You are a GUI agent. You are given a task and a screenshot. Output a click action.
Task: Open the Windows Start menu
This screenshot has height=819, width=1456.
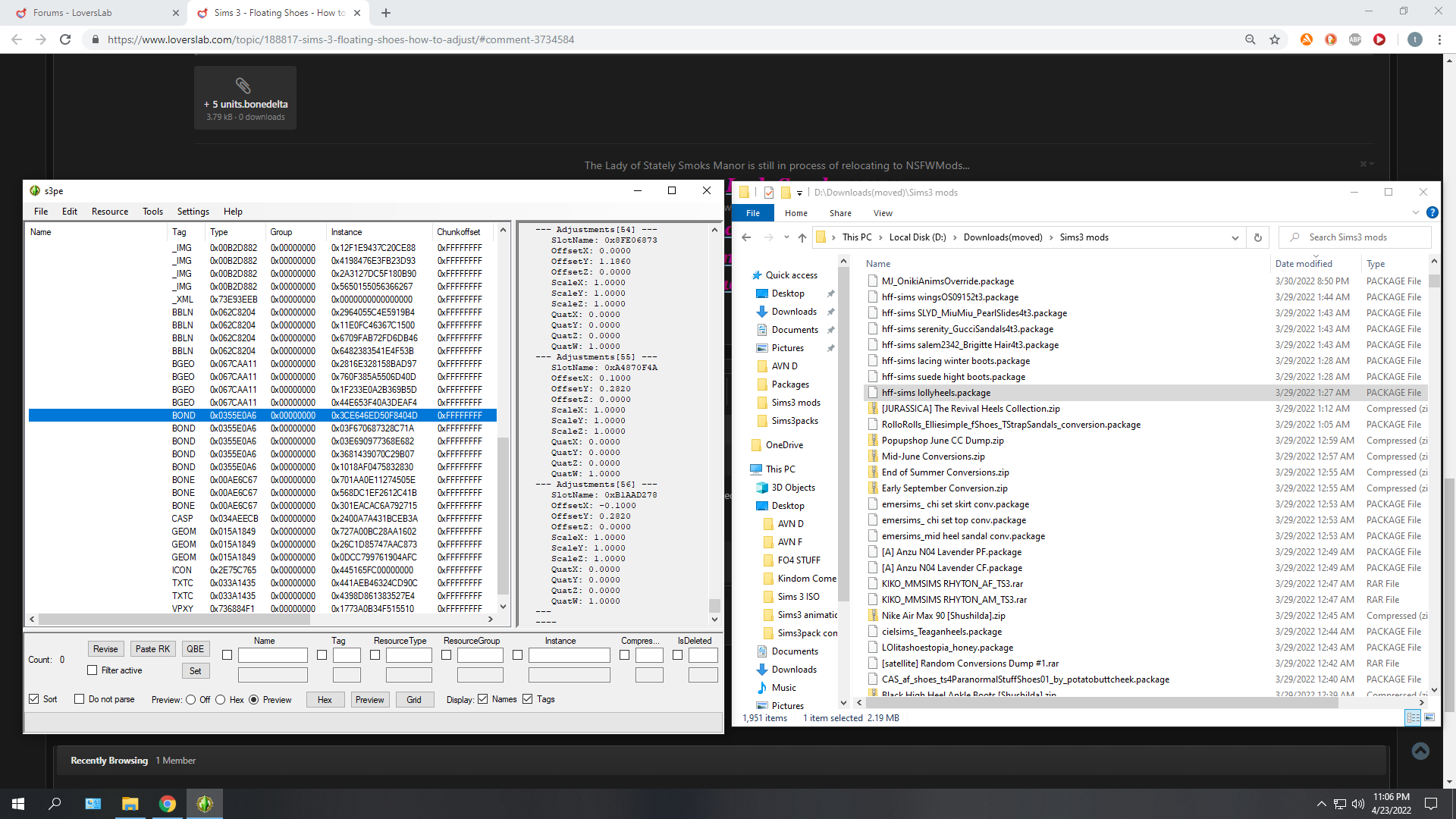tap(18, 804)
